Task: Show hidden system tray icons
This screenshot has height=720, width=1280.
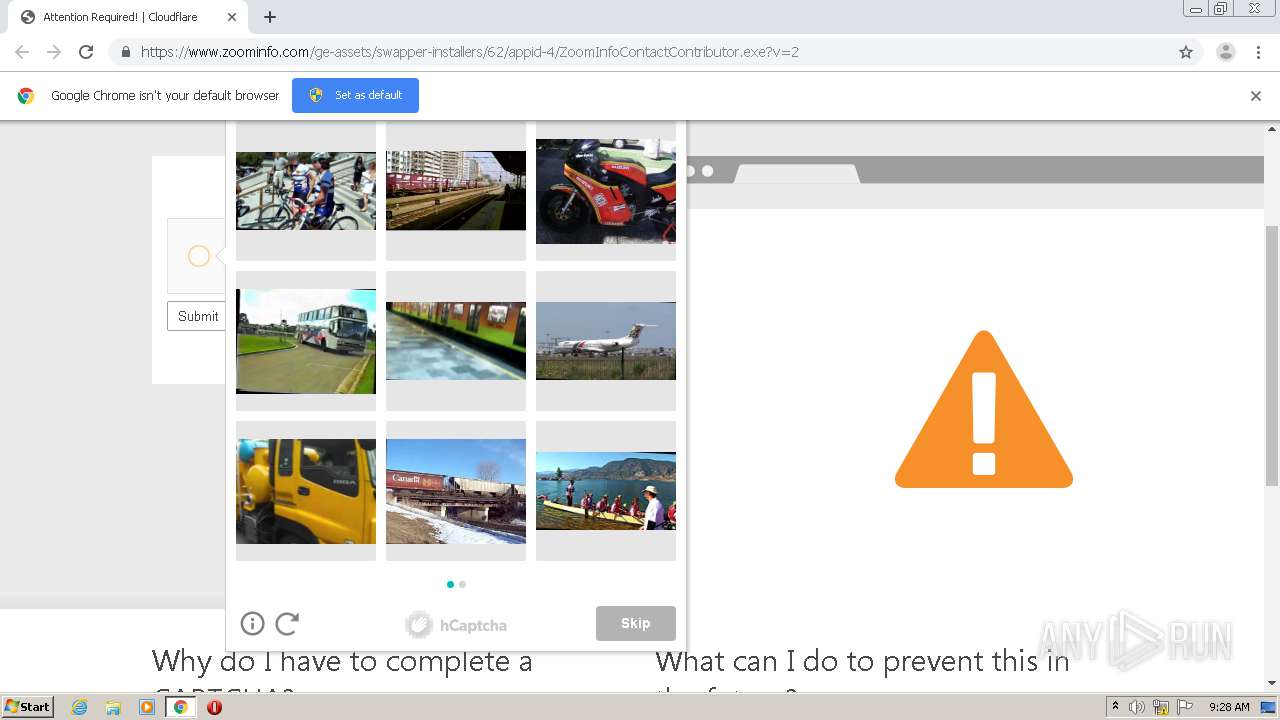Action: click(1115, 707)
